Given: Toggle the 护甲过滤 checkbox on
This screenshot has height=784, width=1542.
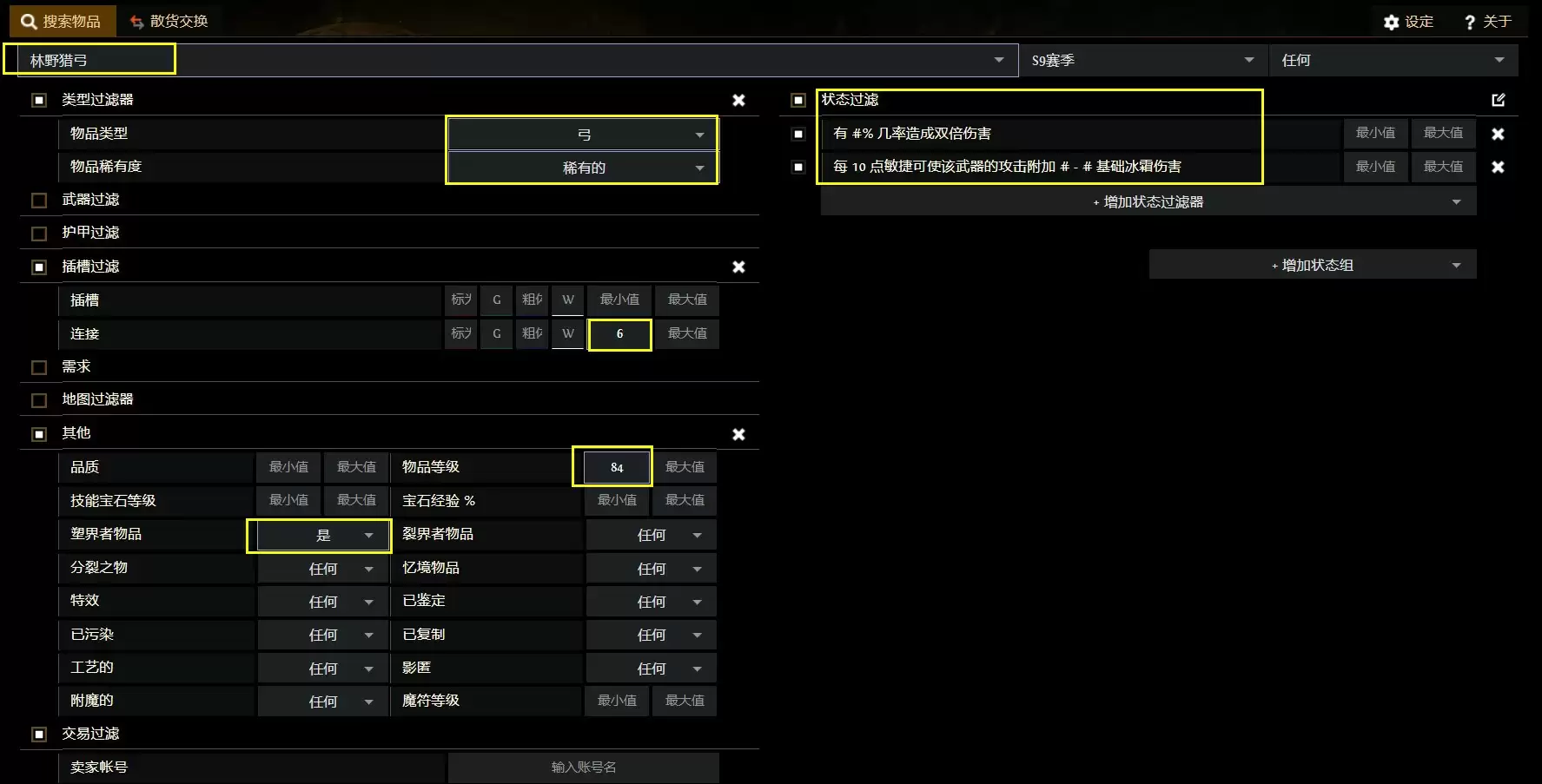Looking at the screenshot, I should coord(39,234).
